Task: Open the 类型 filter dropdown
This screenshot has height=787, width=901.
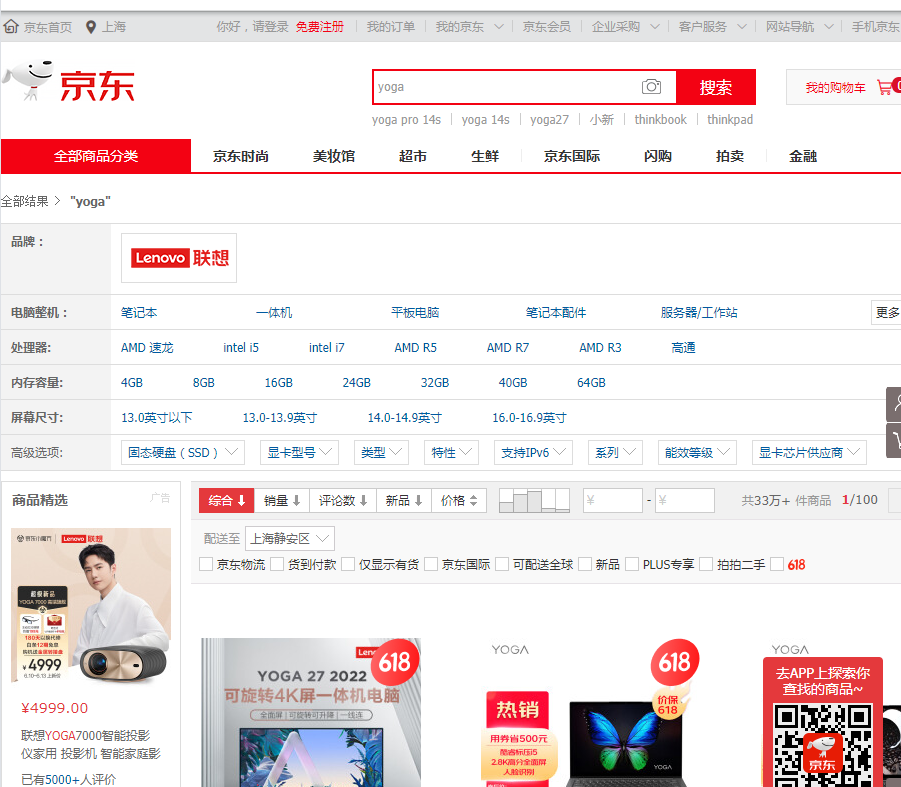Action: point(382,453)
